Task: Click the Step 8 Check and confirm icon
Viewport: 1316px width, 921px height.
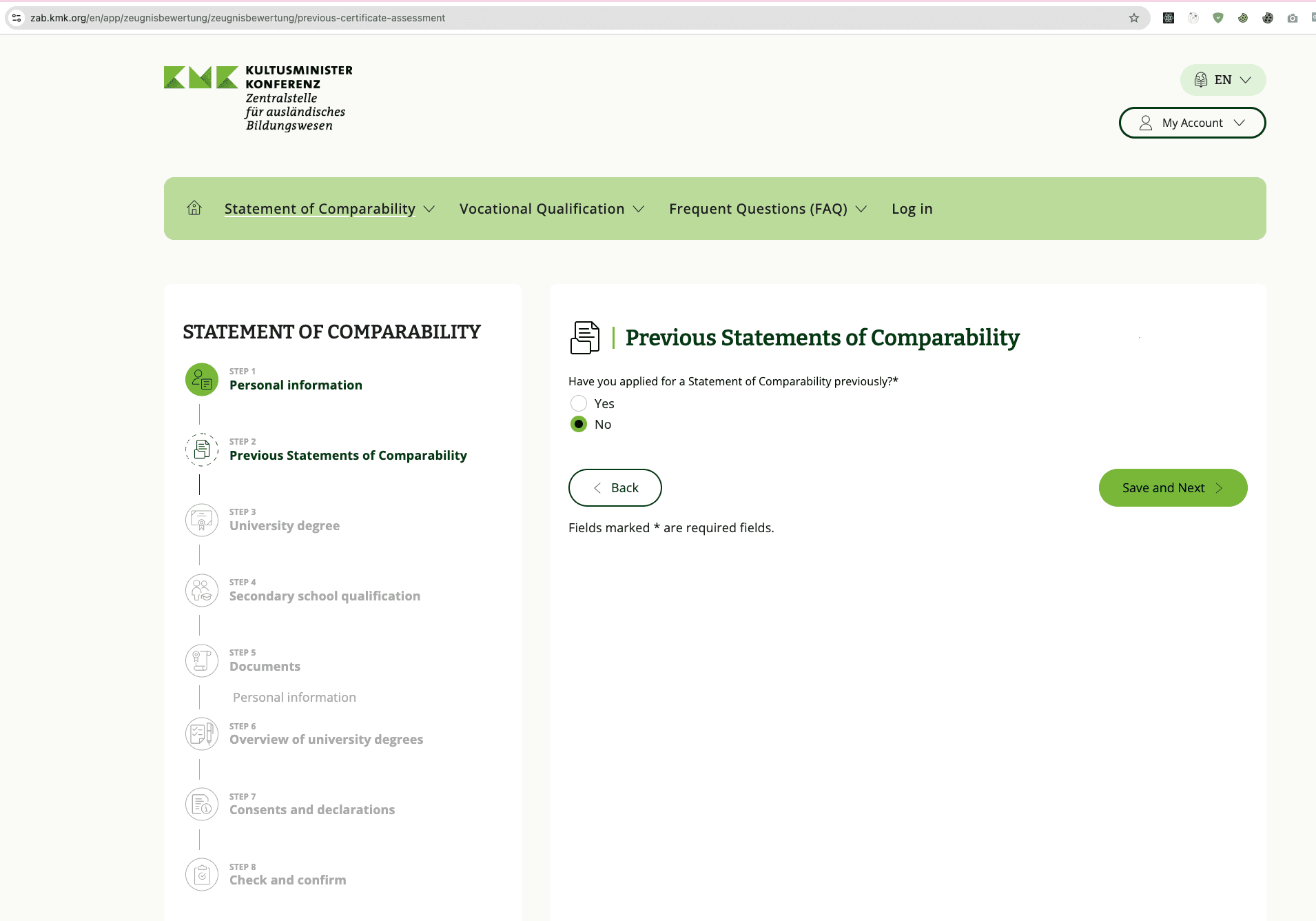Action: pyautogui.click(x=202, y=875)
